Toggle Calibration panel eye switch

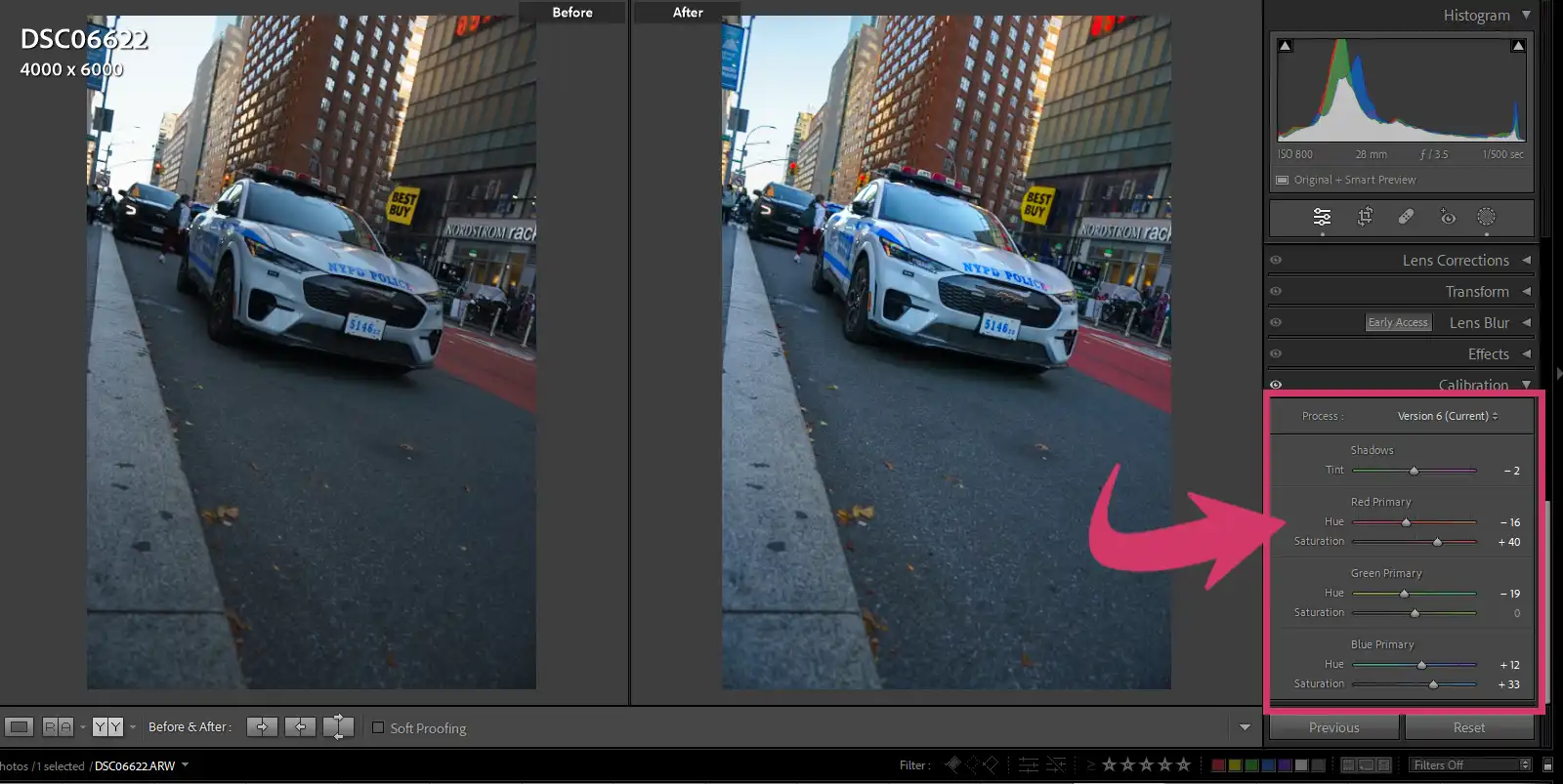(1276, 385)
